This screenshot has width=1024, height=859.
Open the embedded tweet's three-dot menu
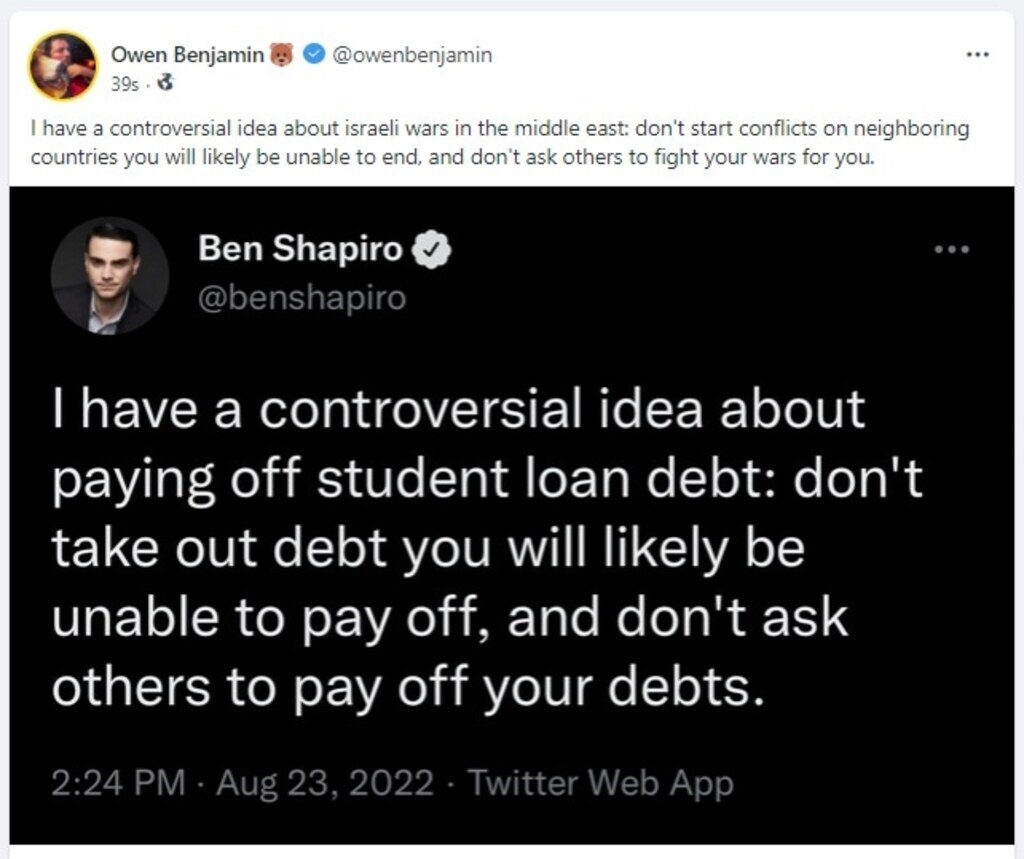[x=951, y=250]
